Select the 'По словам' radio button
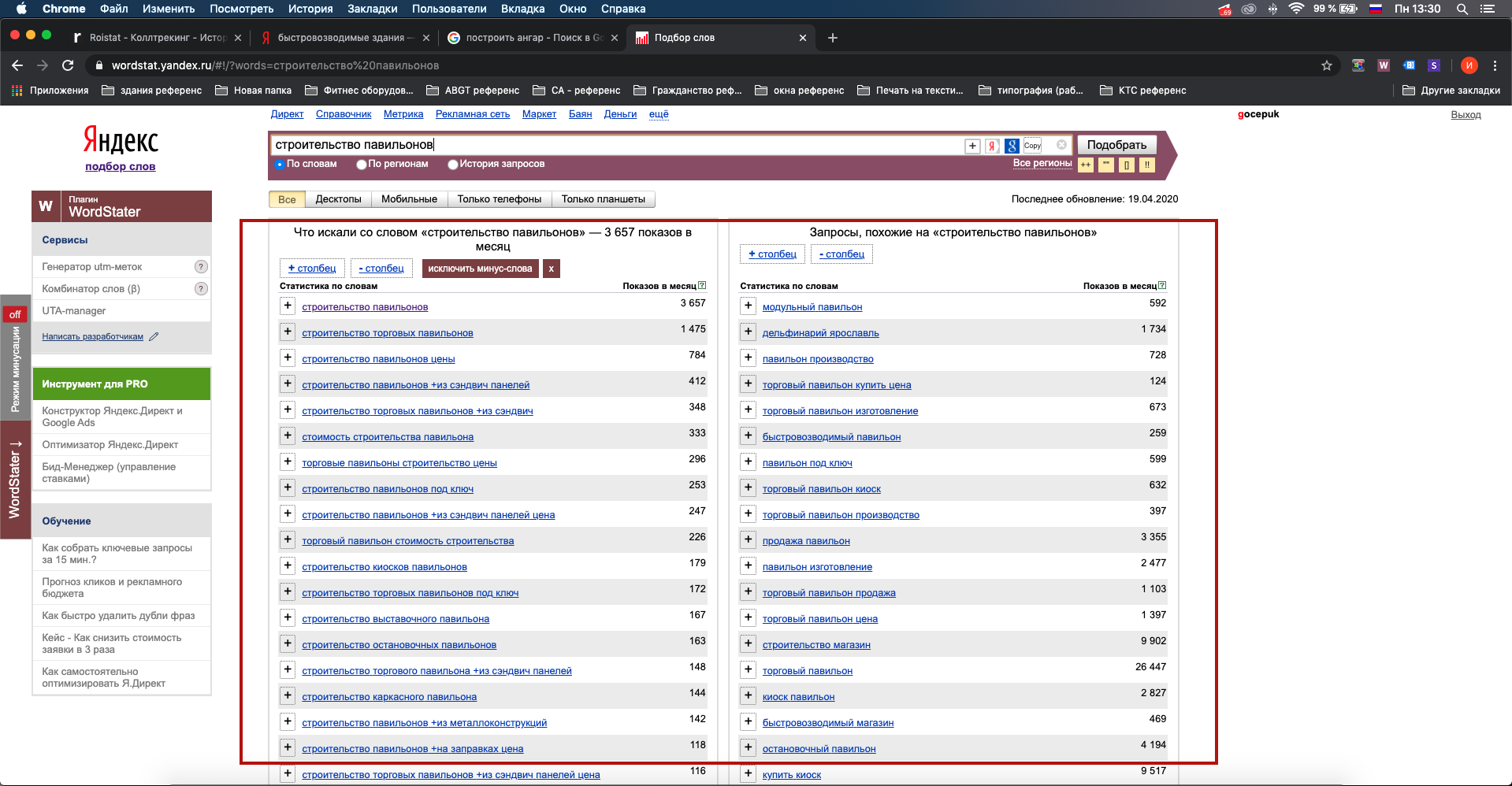 tap(280, 165)
